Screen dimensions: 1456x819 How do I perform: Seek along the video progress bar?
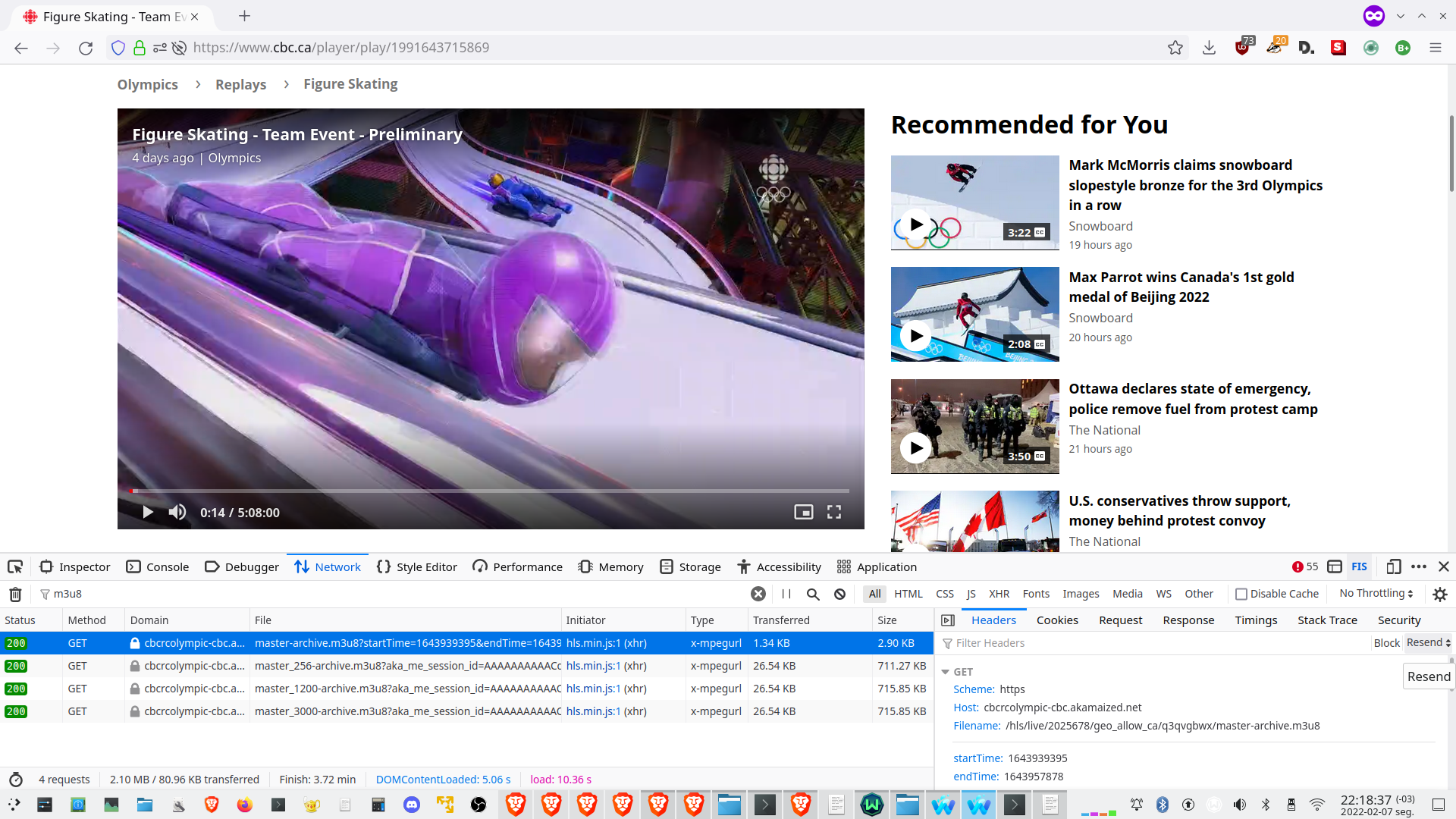pos(490,491)
